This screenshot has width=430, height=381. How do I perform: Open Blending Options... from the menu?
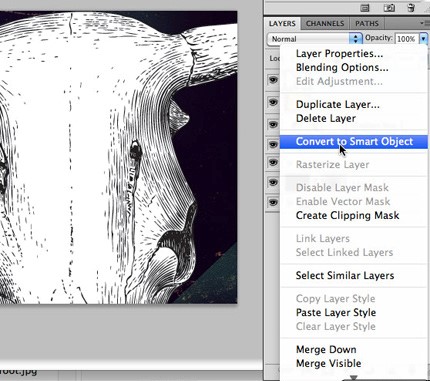coord(354,68)
